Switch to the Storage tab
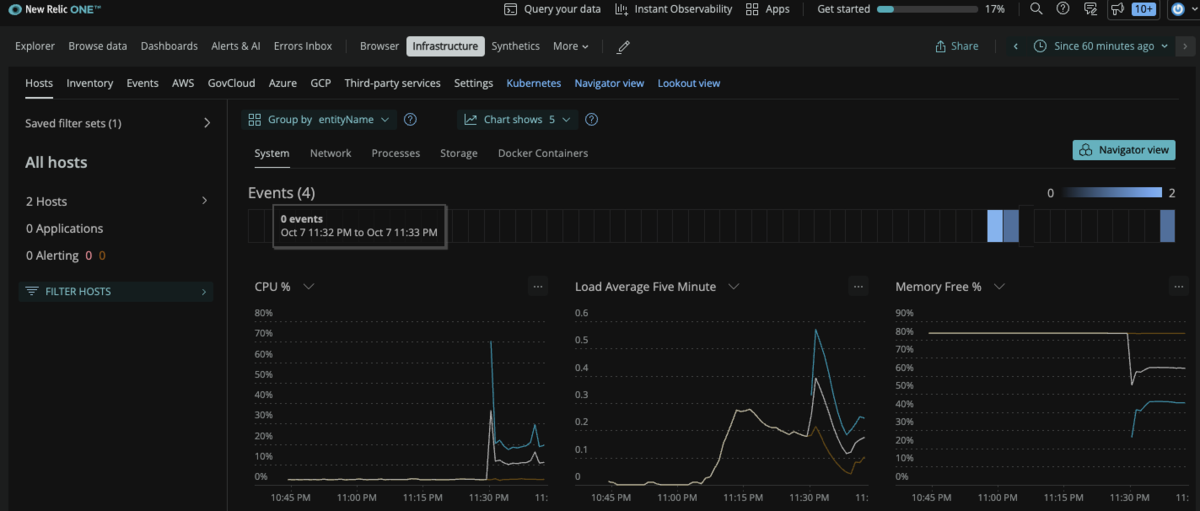The width and height of the screenshot is (1200, 511). pyautogui.click(x=459, y=153)
